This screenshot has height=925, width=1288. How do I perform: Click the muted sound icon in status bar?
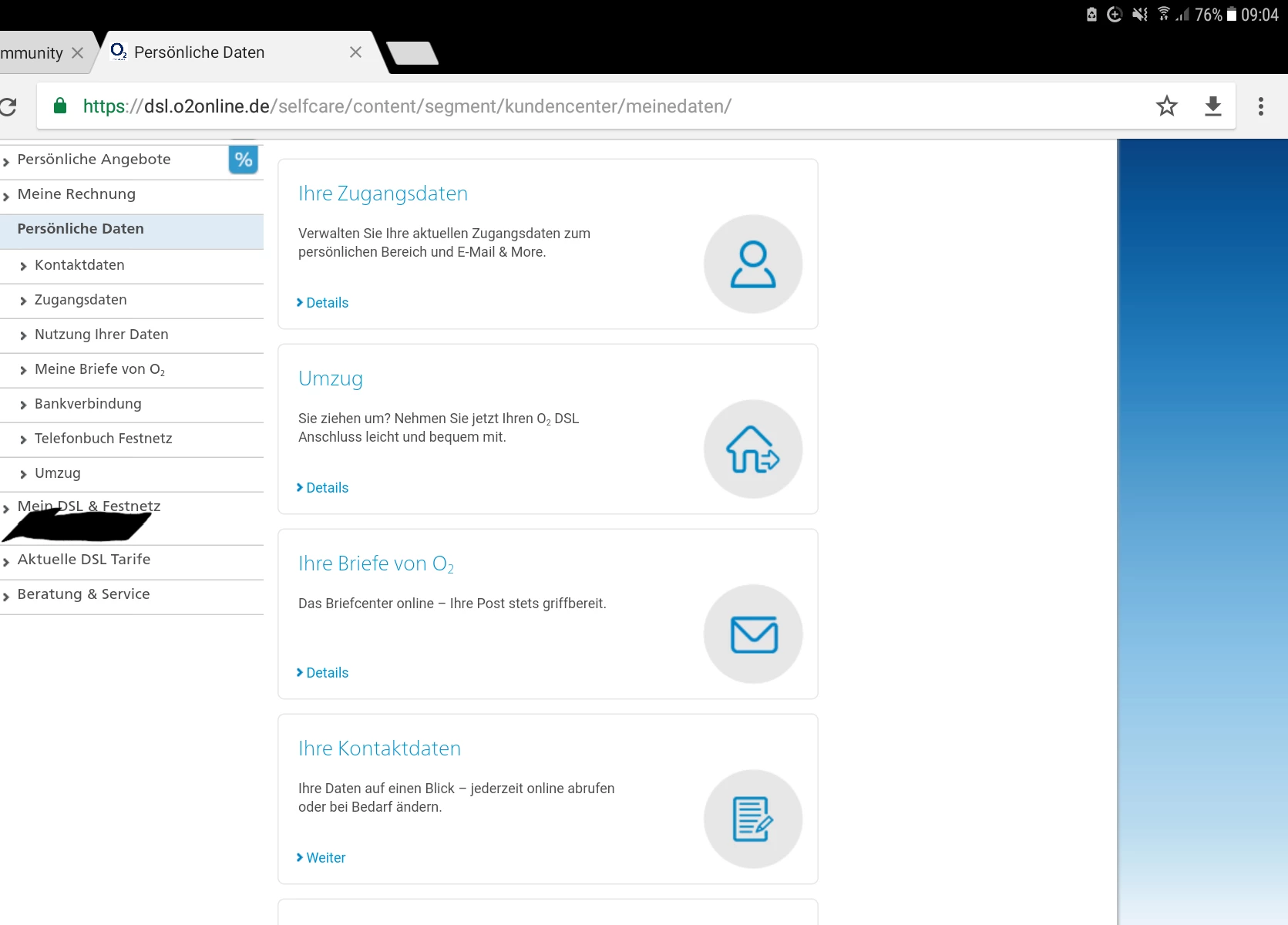1140,14
